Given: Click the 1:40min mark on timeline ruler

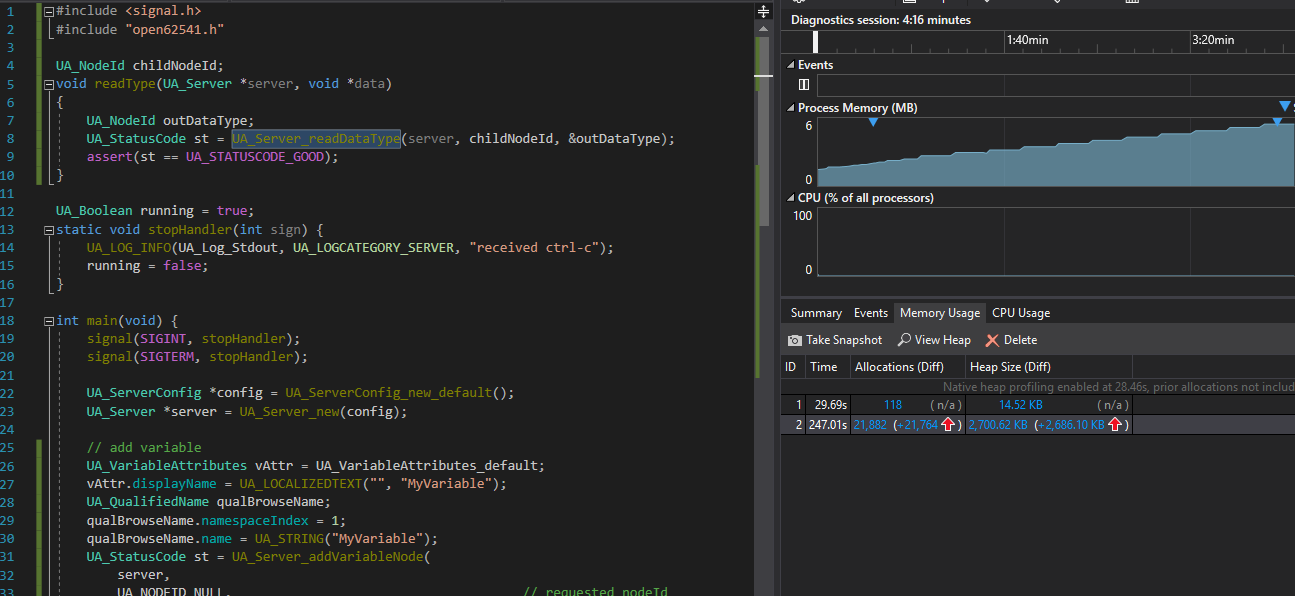Looking at the screenshot, I should click(1027, 40).
